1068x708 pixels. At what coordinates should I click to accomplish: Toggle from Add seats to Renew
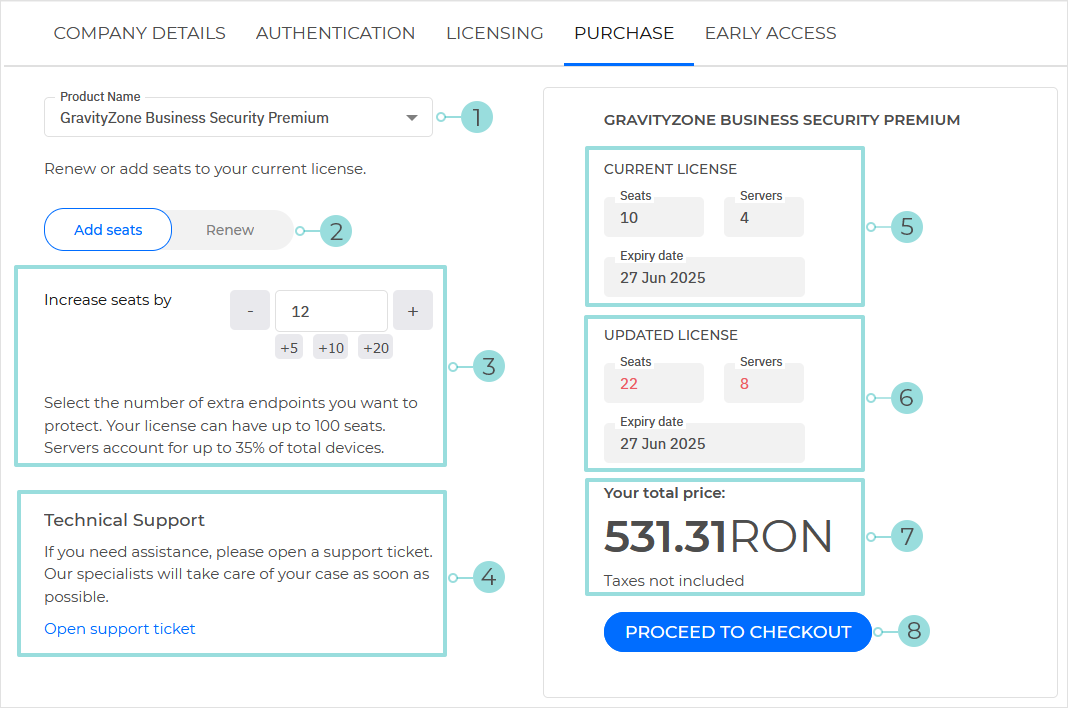pyautogui.click(x=229, y=230)
